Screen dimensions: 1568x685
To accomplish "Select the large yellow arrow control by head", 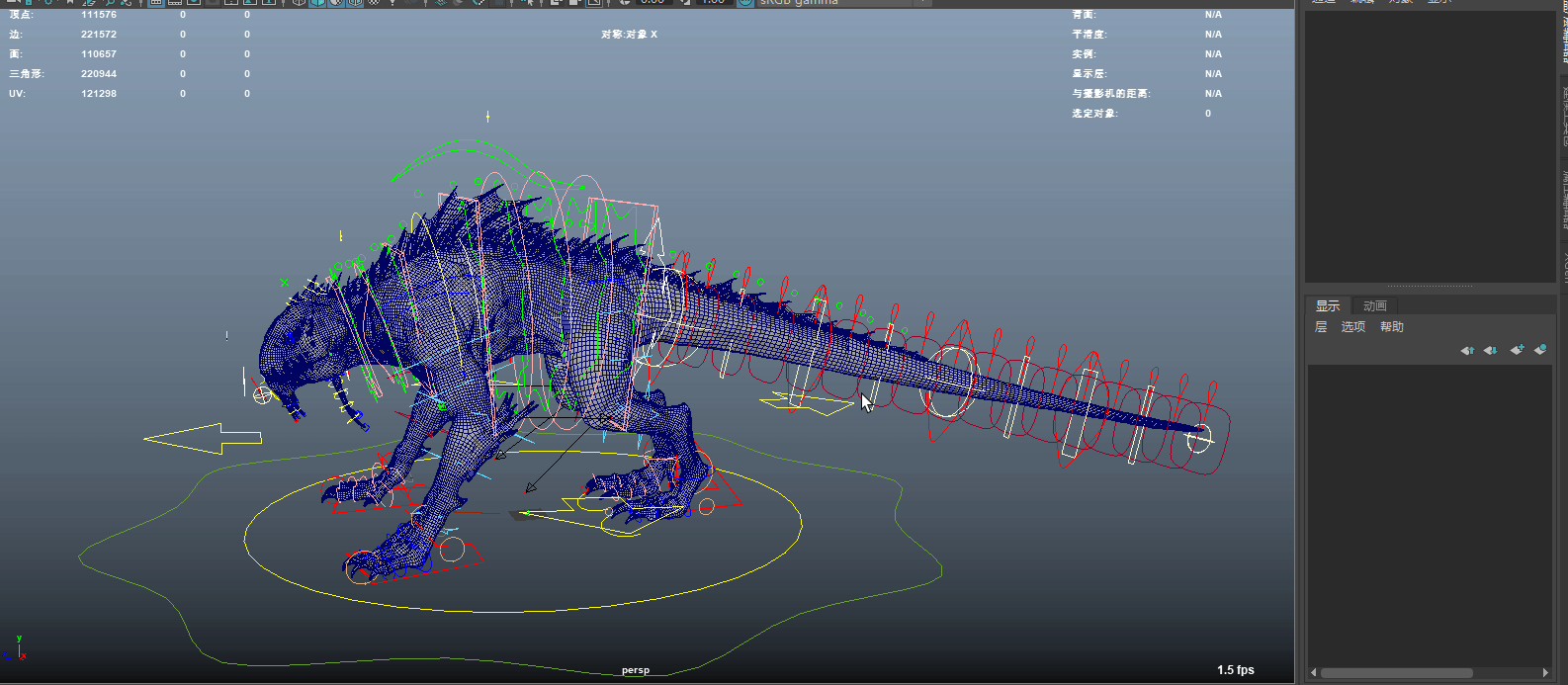I will (x=204, y=439).
